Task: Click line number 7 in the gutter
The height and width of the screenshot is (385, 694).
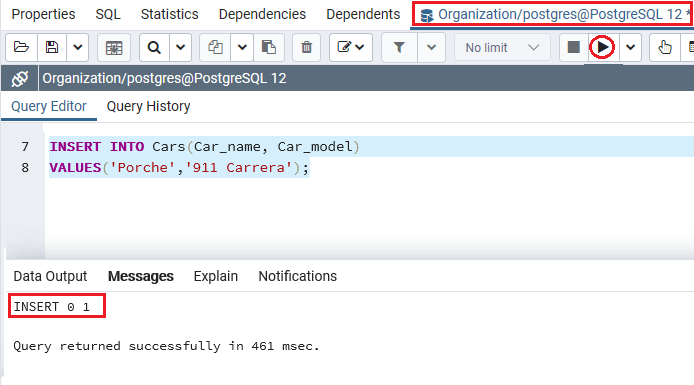Action: 25,146
